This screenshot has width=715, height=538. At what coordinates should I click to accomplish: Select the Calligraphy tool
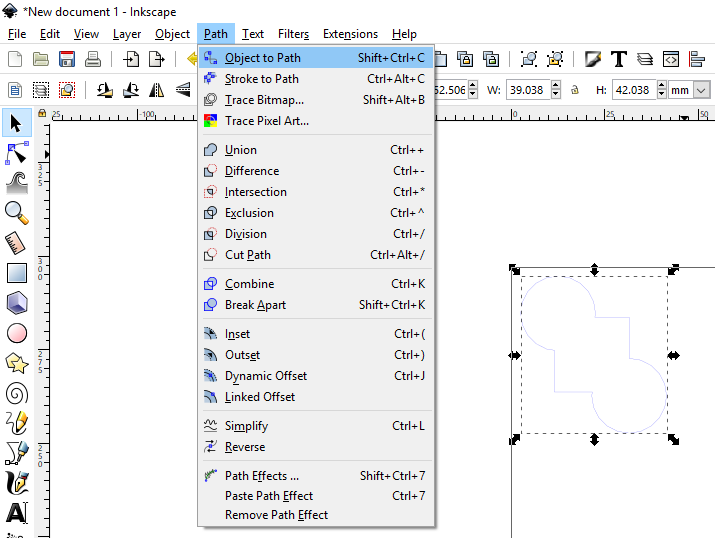[x=16, y=483]
